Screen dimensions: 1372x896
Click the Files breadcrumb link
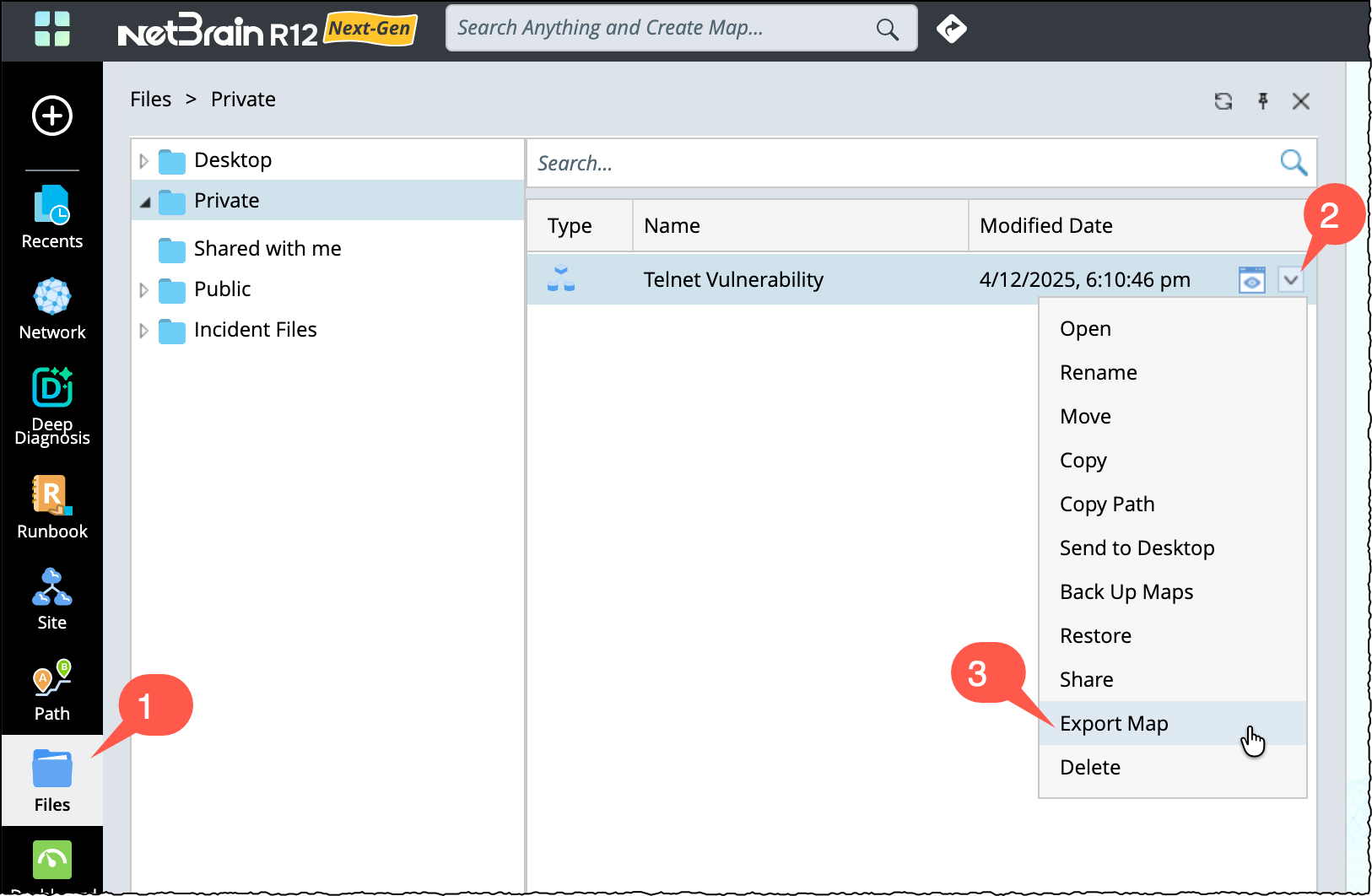(x=151, y=100)
